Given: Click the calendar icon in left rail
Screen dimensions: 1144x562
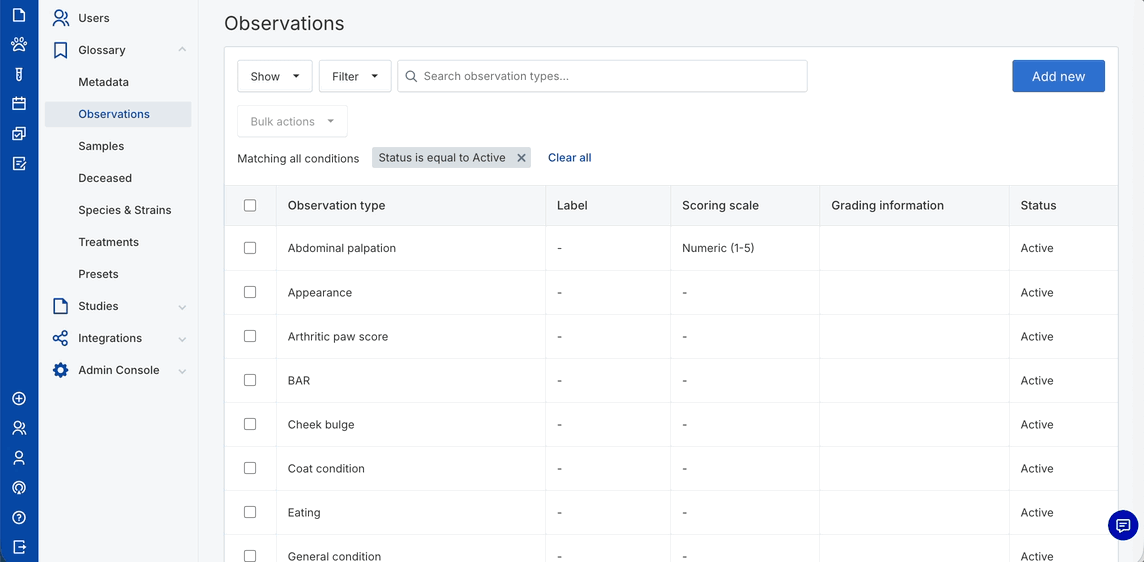Looking at the screenshot, I should pyautogui.click(x=19, y=104).
